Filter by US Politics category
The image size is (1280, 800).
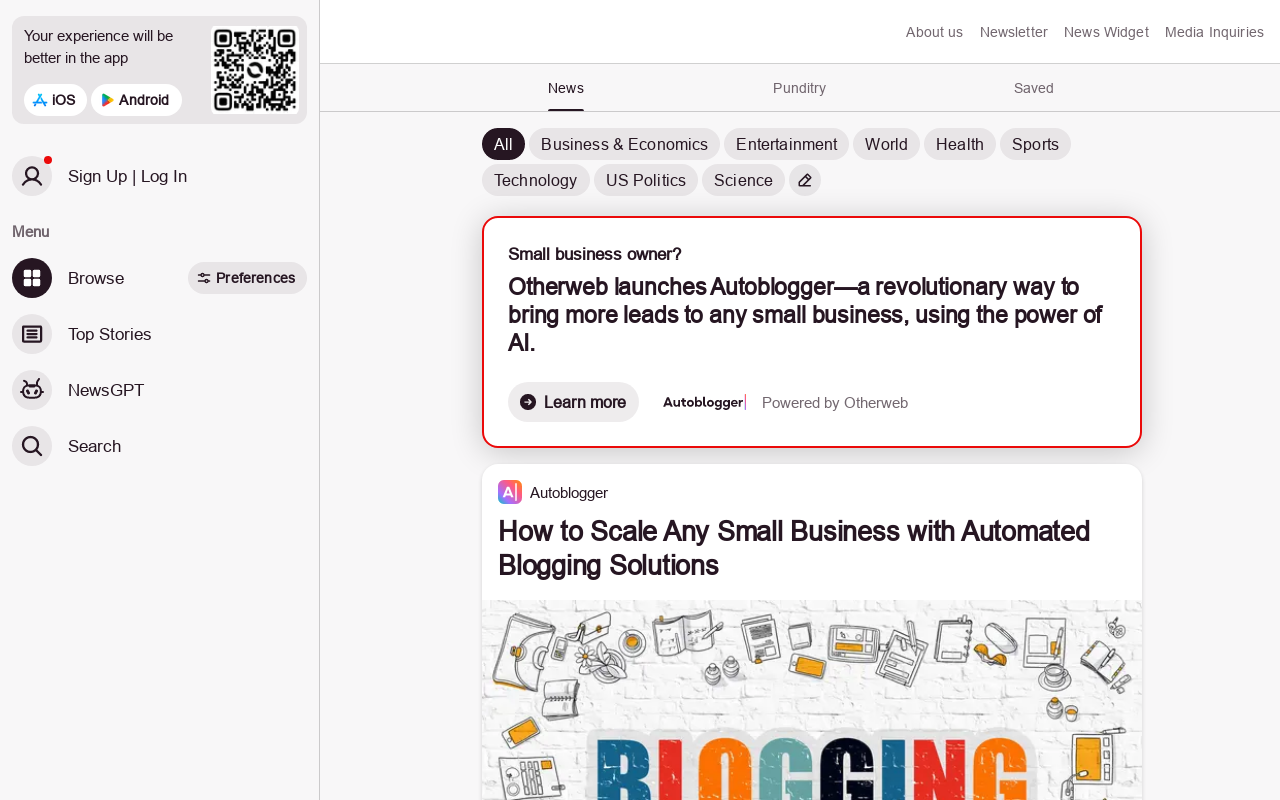[x=646, y=180]
